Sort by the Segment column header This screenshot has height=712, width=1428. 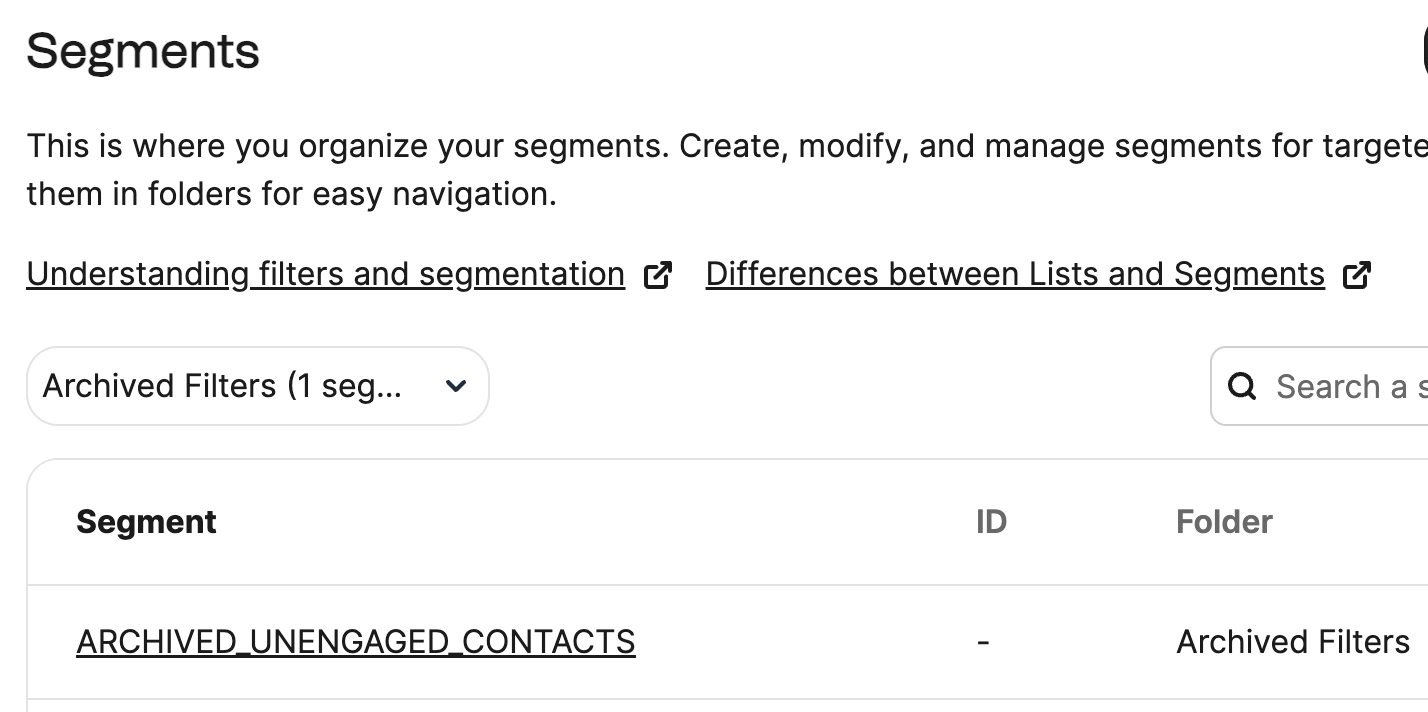coord(146,522)
